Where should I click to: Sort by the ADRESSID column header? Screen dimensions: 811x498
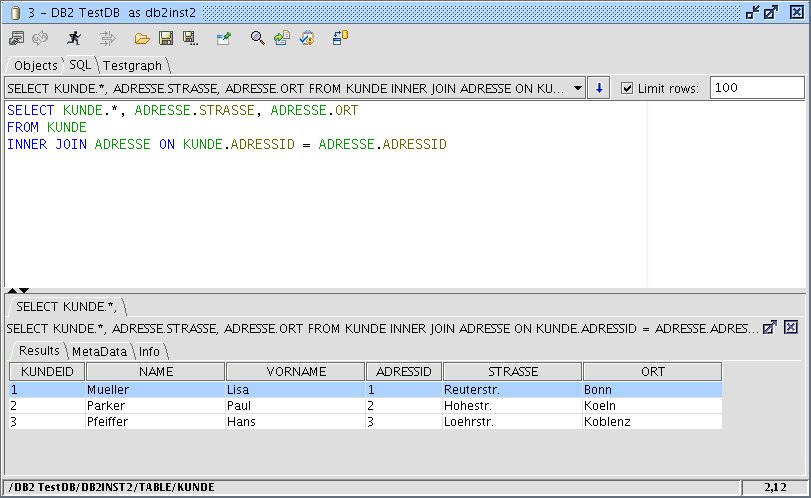tap(404, 371)
